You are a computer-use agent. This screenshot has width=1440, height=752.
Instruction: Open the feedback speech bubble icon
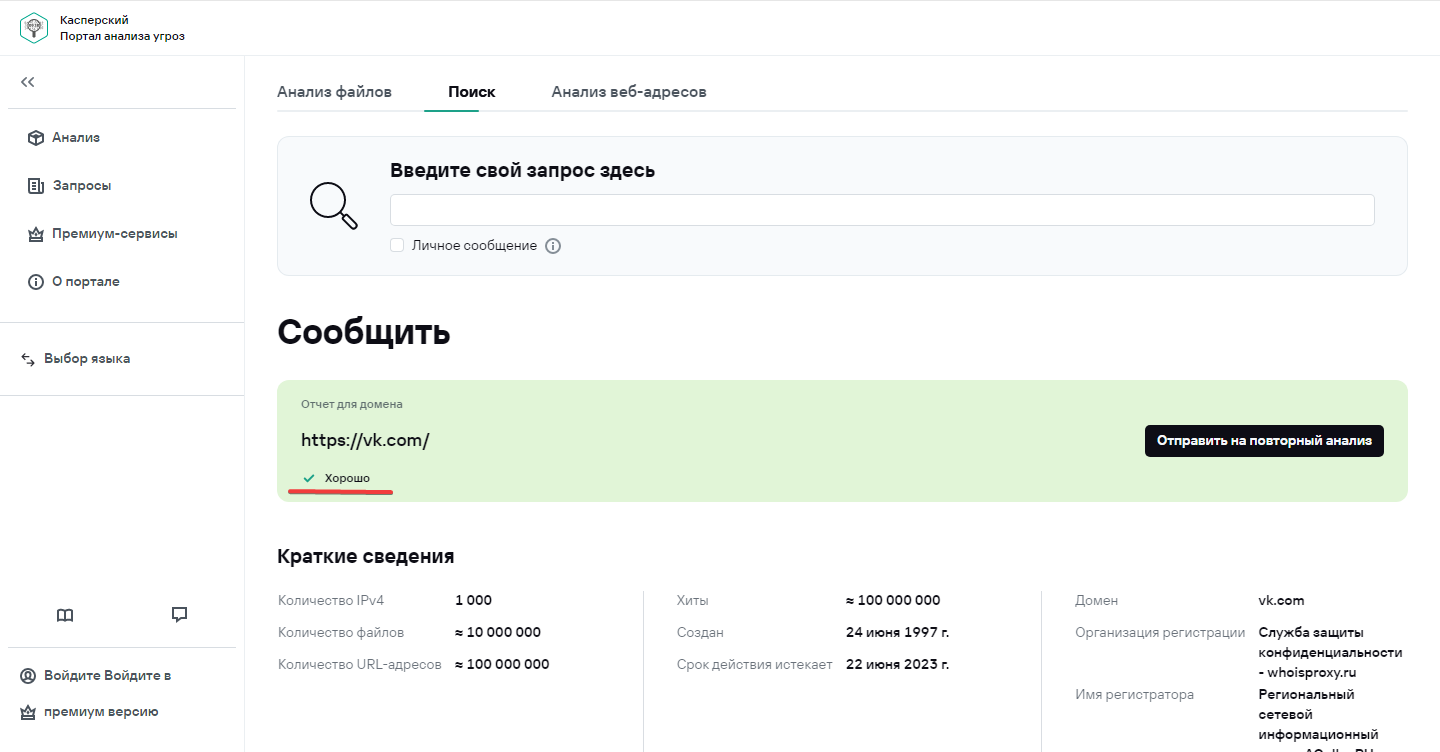point(180,615)
